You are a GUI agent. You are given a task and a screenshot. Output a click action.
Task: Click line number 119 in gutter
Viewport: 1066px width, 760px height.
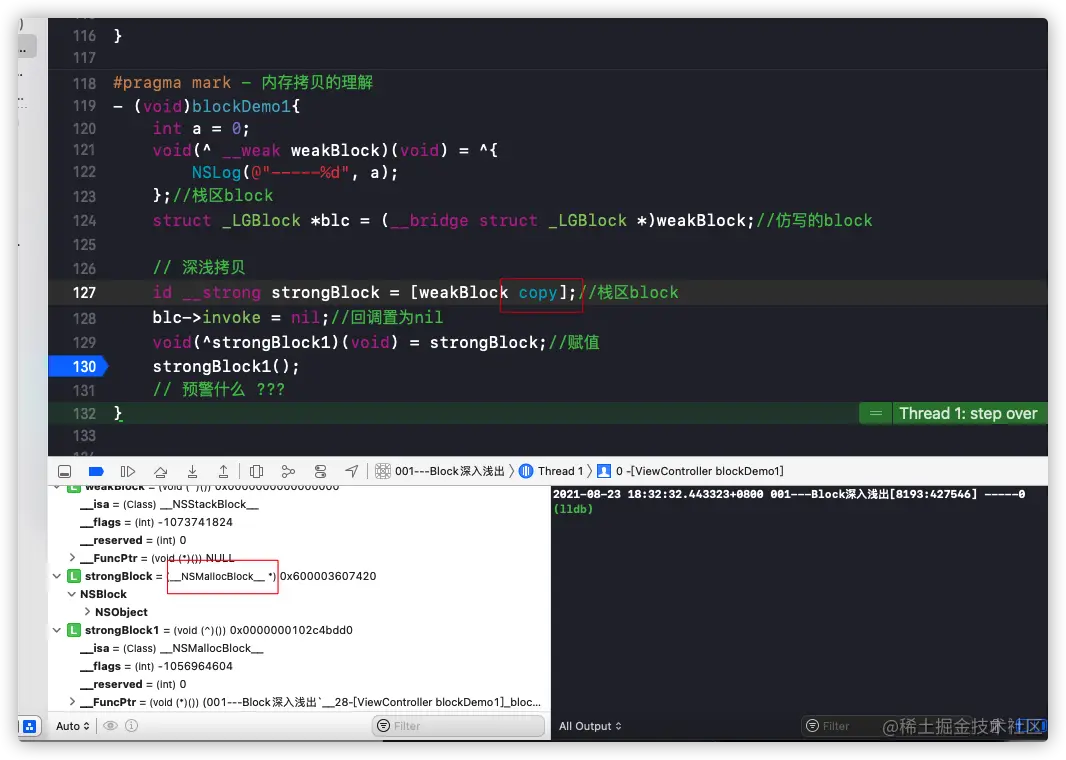click(x=84, y=106)
